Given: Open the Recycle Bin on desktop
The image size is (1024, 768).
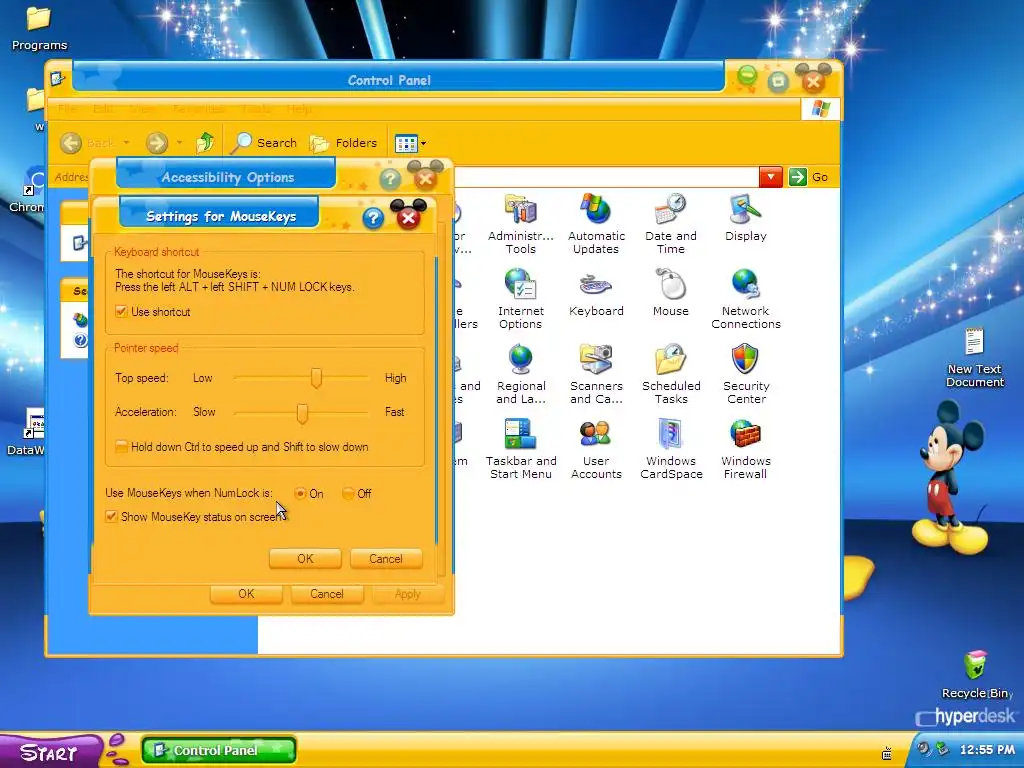Looking at the screenshot, I should coord(975,675).
